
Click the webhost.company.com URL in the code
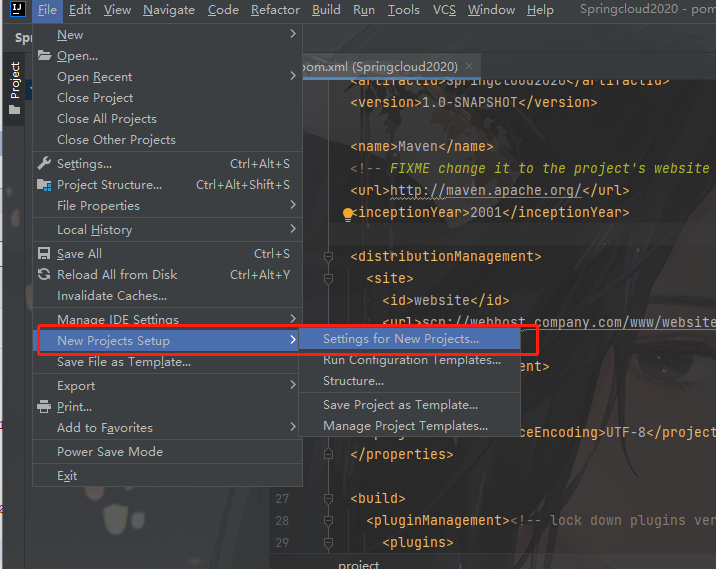point(568,322)
